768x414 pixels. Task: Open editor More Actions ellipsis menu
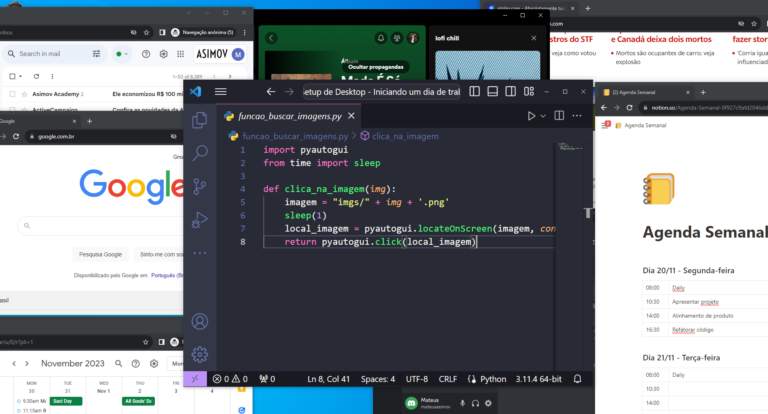(577, 116)
